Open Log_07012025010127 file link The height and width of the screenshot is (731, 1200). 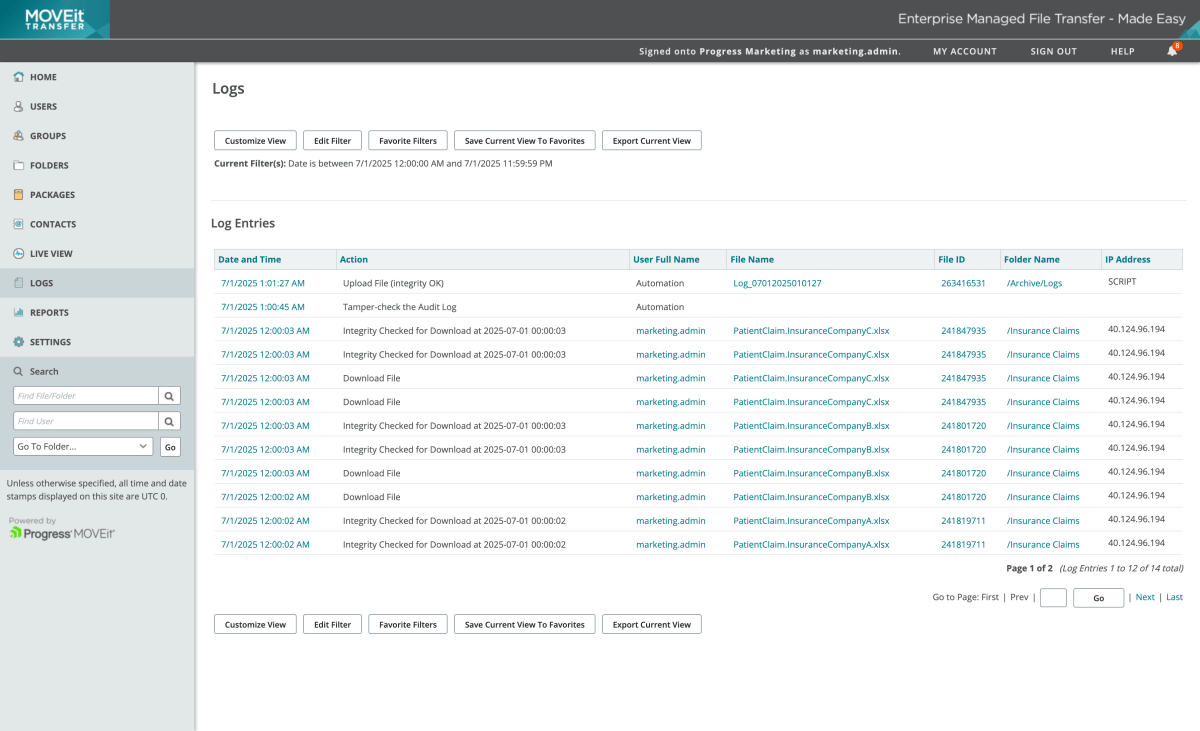pyautogui.click(x=777, y=283)
